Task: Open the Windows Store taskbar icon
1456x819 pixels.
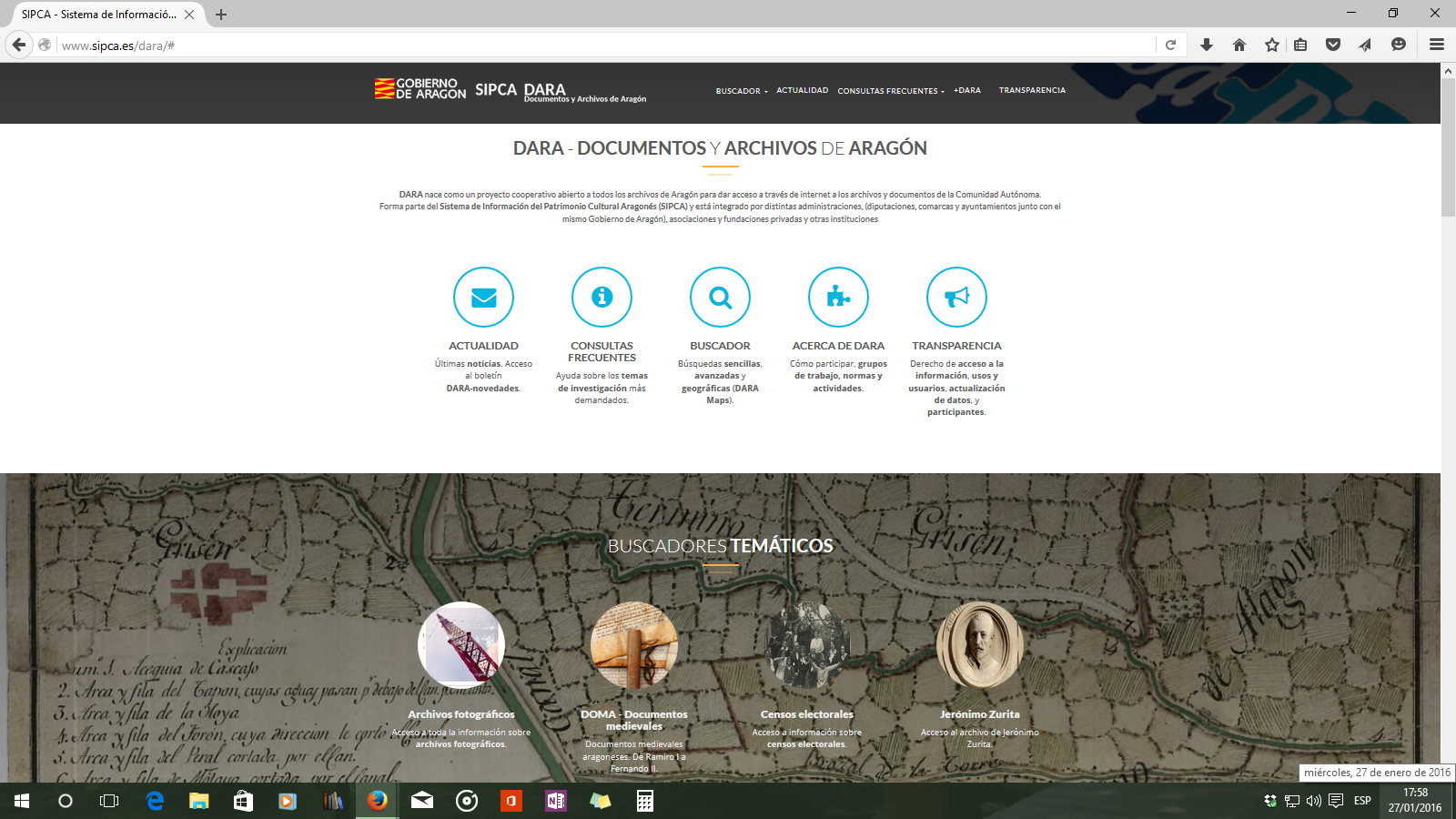Action: (x=243, y=801)
